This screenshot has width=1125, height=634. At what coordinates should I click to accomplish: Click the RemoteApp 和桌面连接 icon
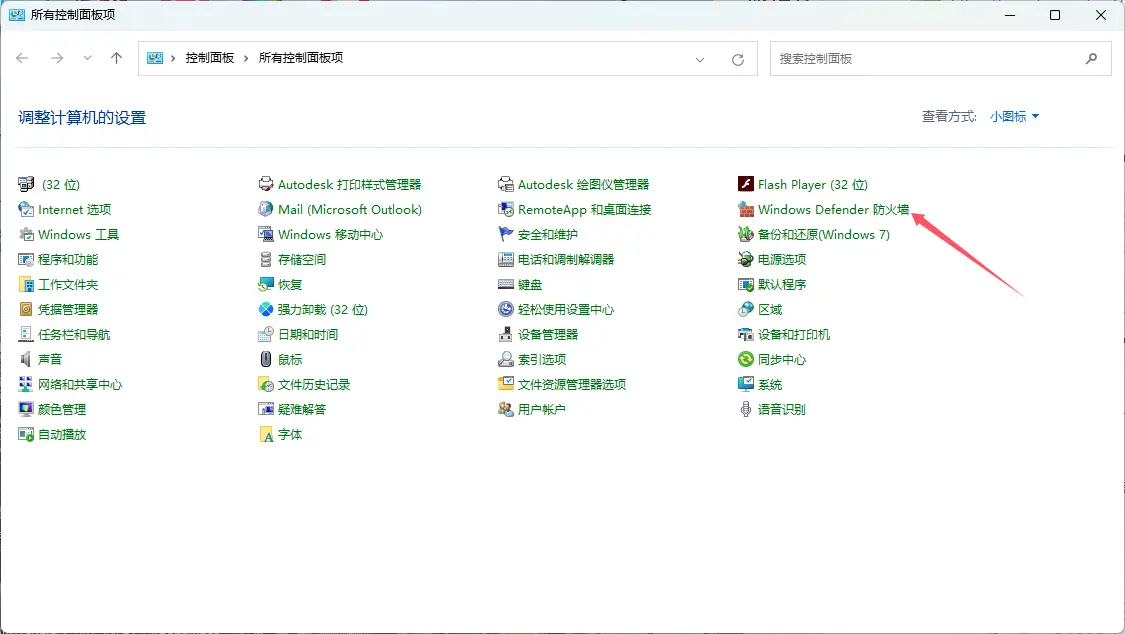coord(506,209)
